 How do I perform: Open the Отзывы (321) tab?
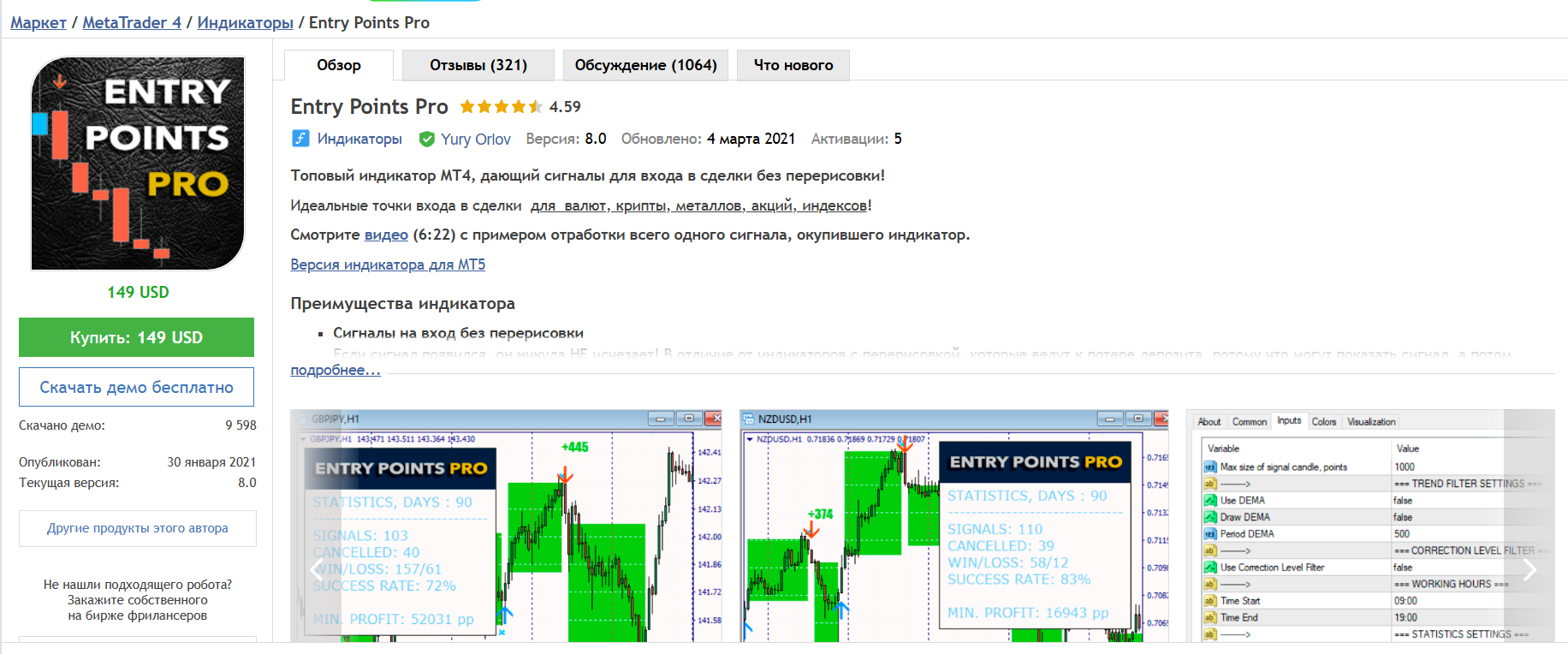point(478,65)
